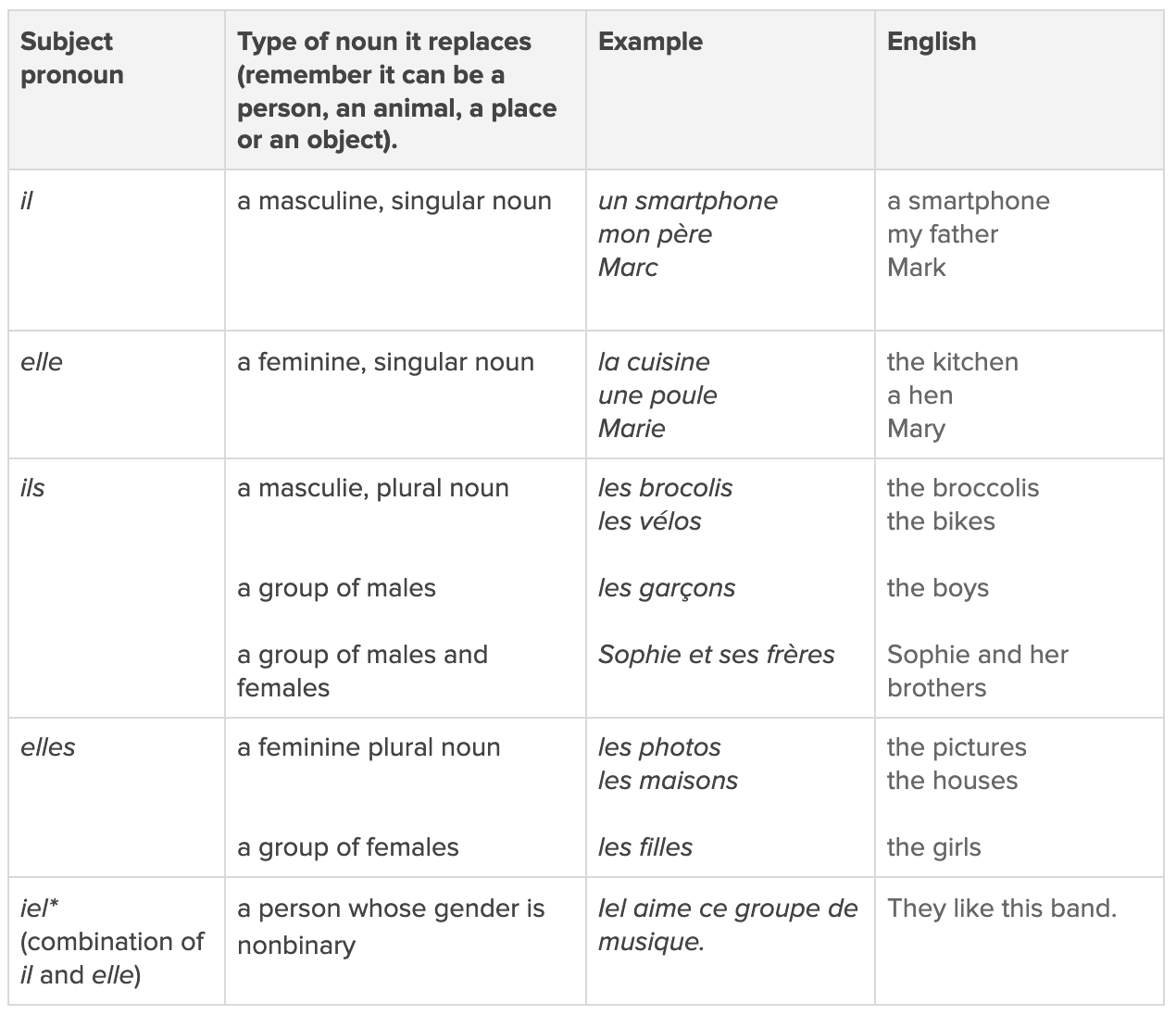The image size is (1176, 1015).
Task: Click the "Type of noun it replaces" header
Action: coord(396,91)
